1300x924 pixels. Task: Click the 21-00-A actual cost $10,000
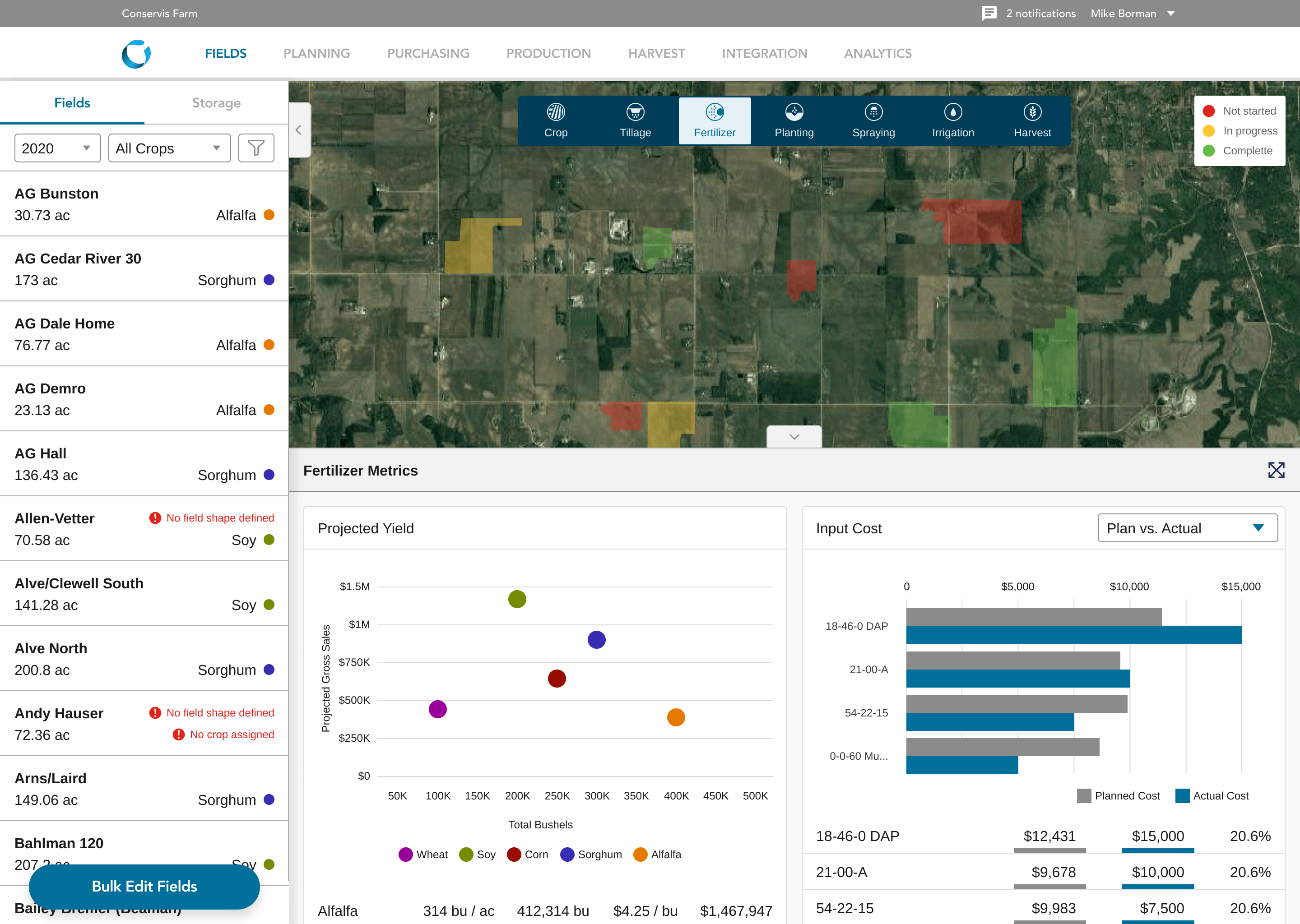click(1158, 872)
